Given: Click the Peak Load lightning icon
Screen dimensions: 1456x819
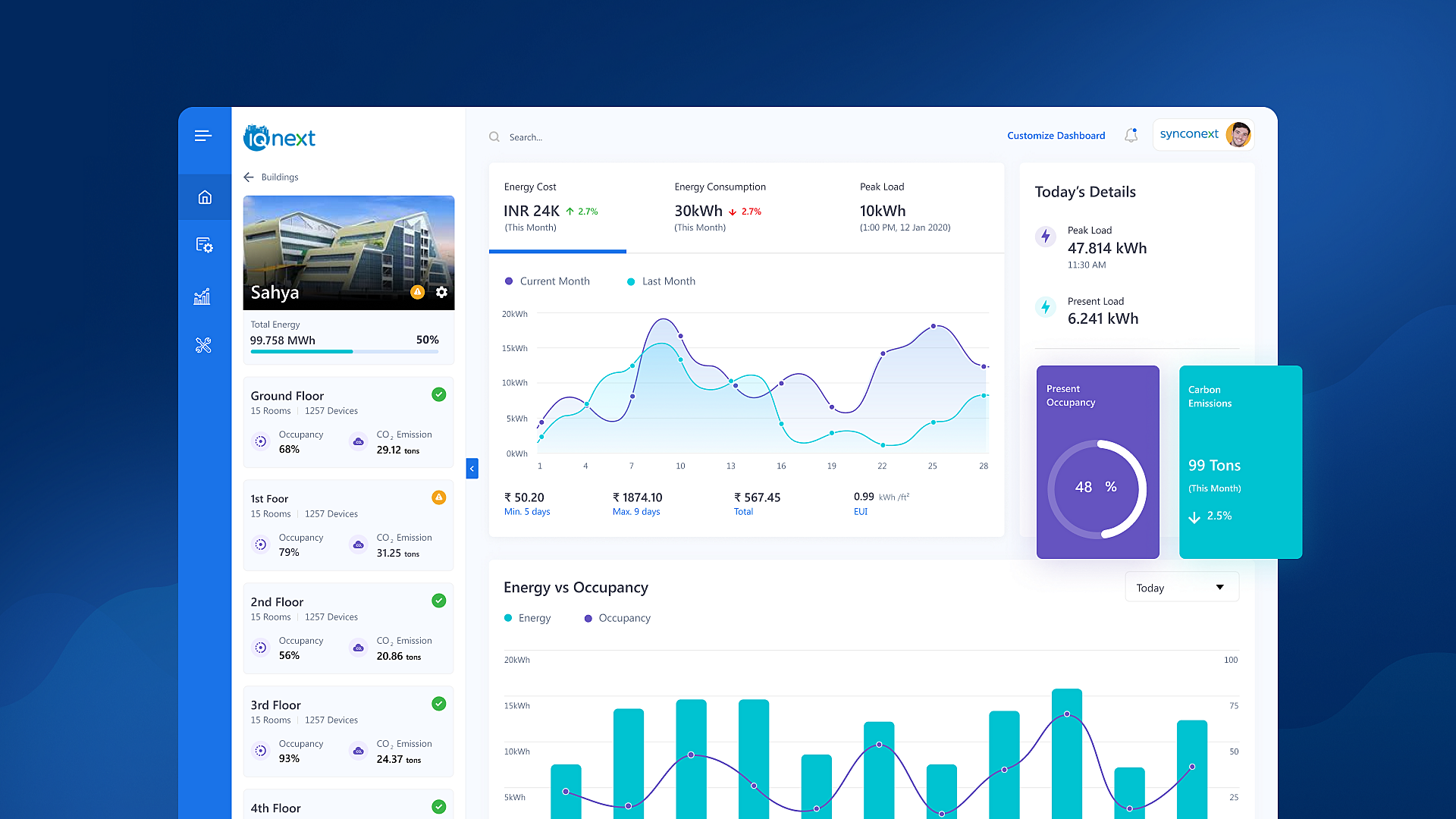Looking at the screenshot, I should (1046, 236).
